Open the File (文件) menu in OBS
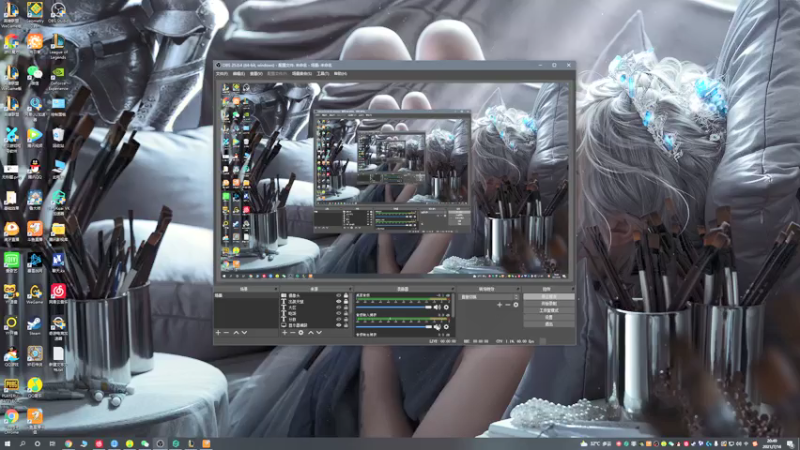 [x=222, y=74]
